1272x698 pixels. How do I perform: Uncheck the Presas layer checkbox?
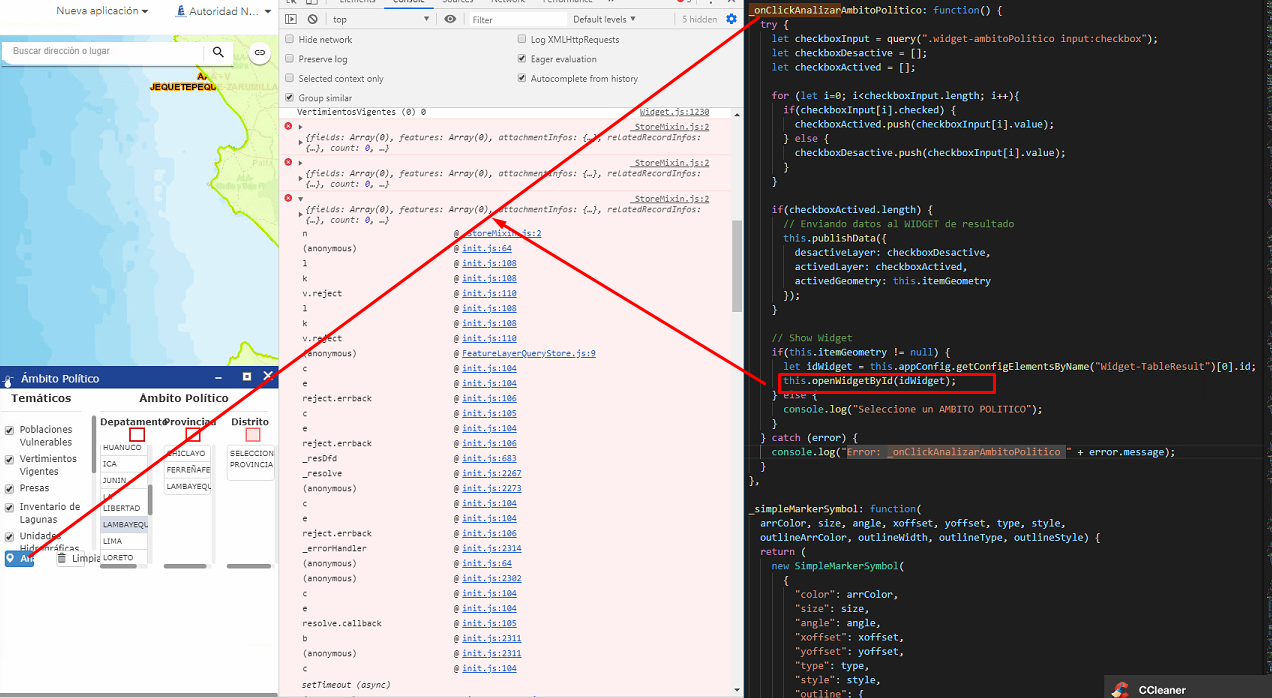(10, 488)
